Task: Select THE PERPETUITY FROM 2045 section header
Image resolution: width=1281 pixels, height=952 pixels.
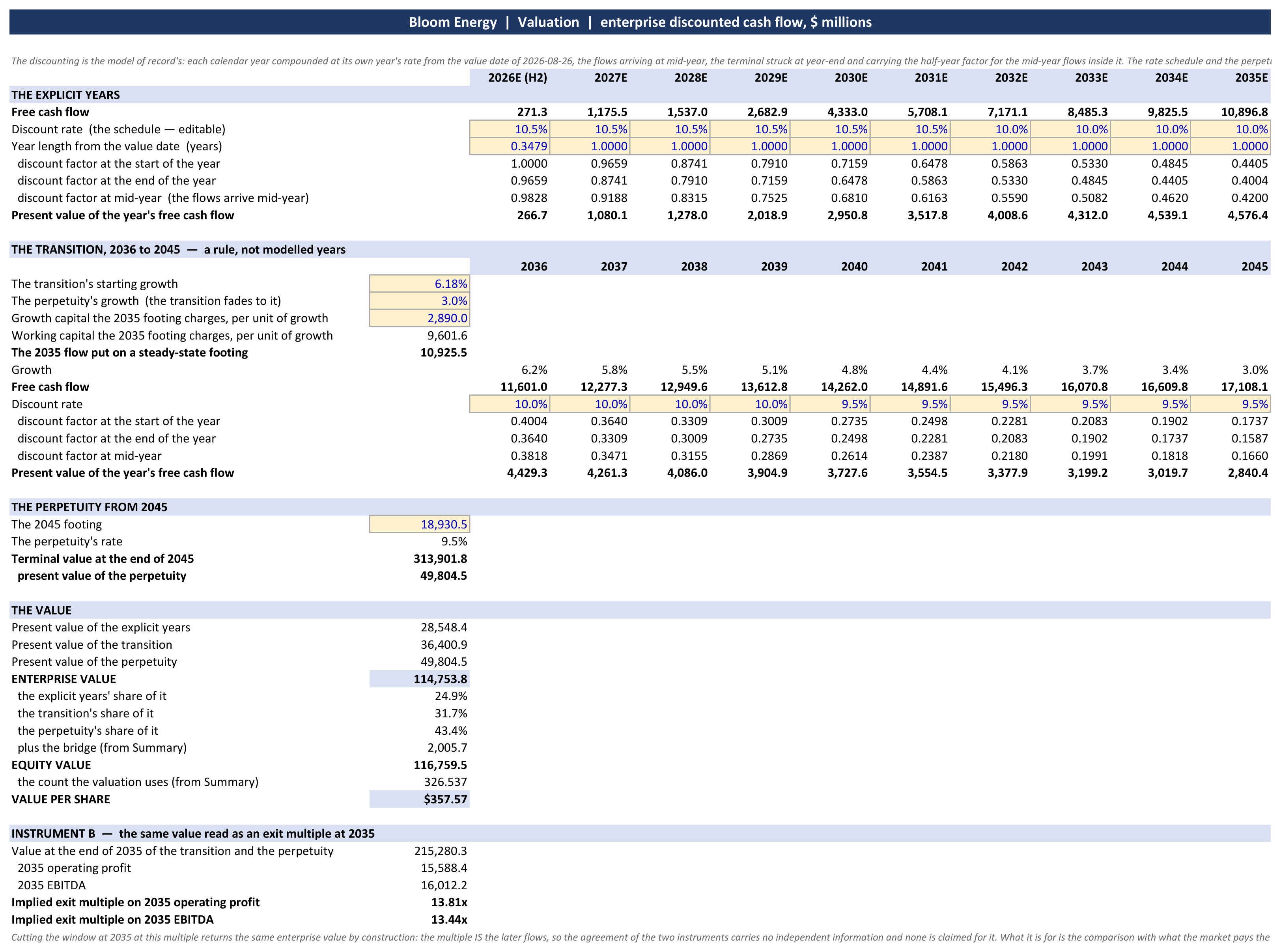Action: 640,507
